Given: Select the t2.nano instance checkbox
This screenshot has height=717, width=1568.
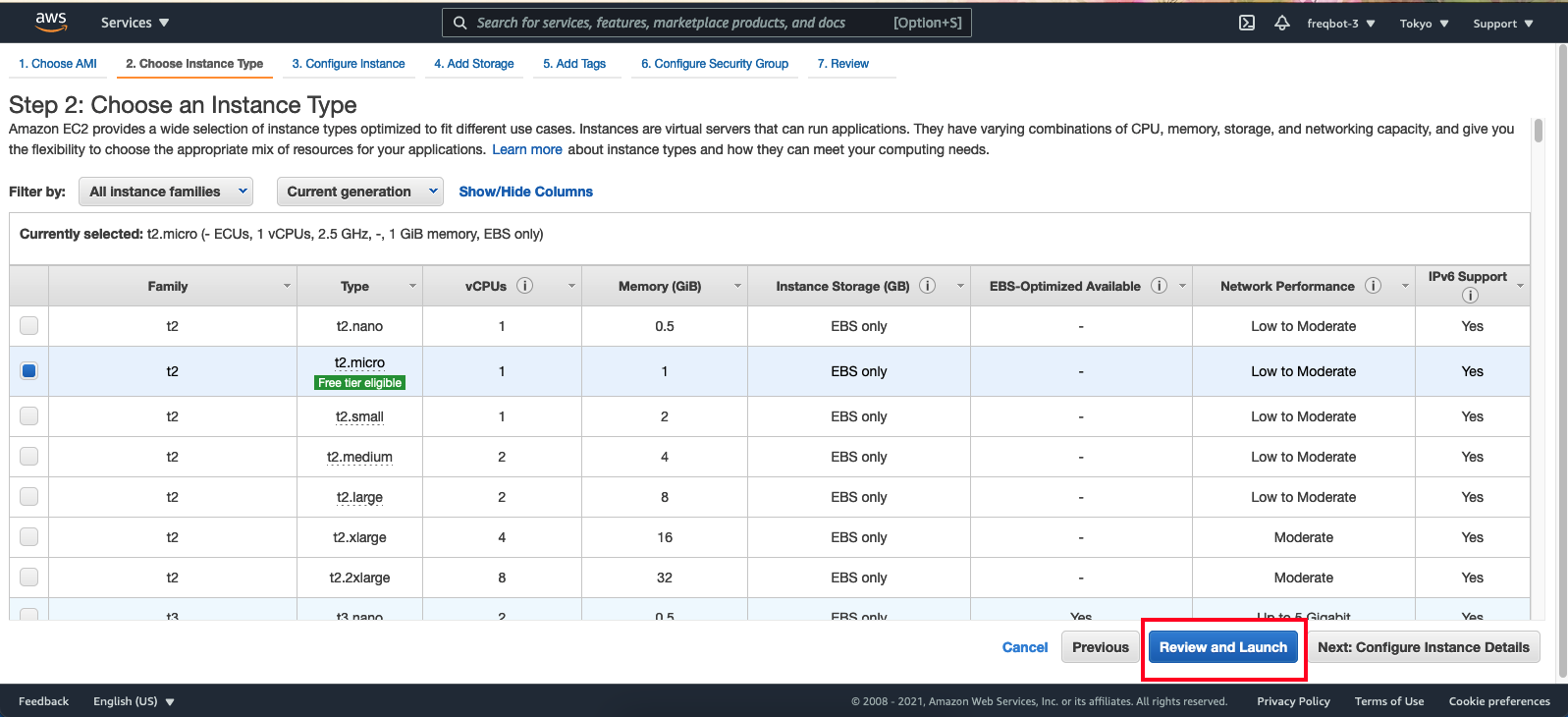Looking at the screenshot, I should click(29, 325).
